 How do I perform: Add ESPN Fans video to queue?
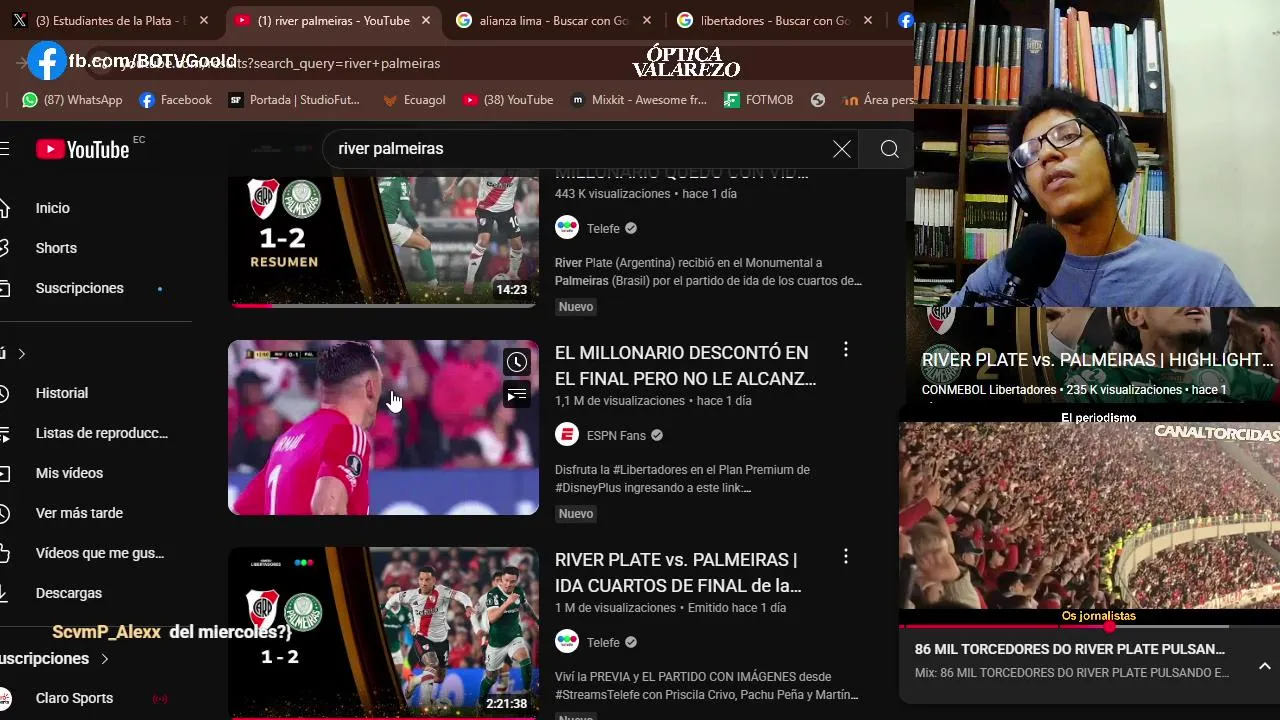tap(516, 395)
